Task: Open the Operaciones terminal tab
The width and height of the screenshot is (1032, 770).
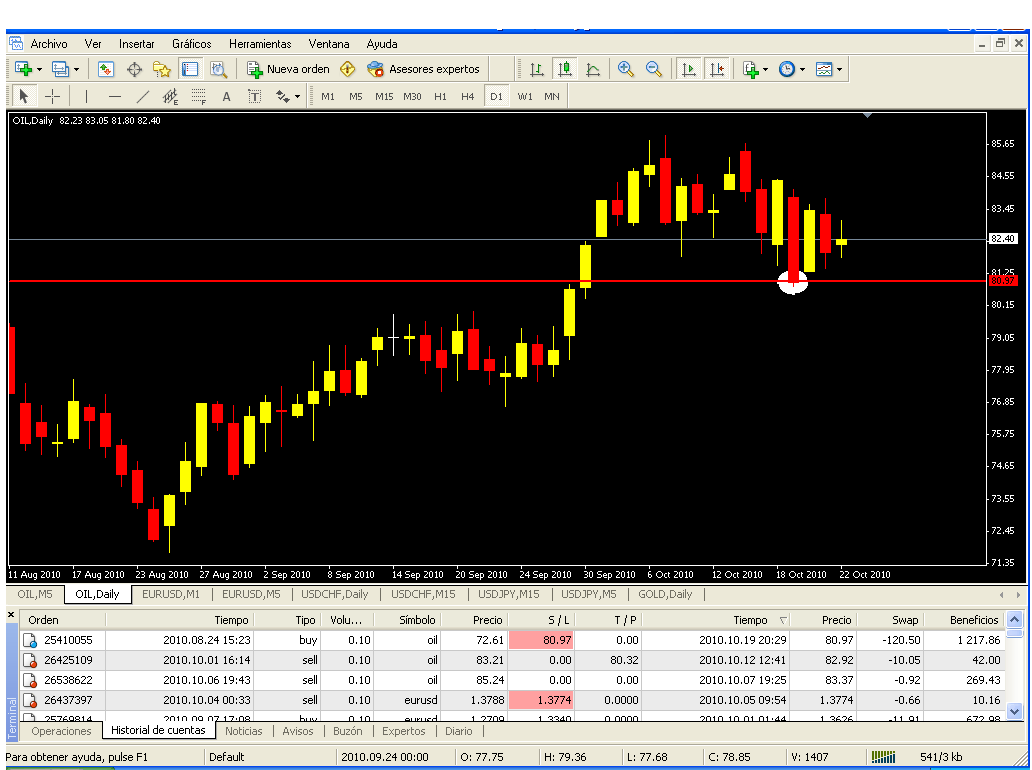Action: pos(61,731)
